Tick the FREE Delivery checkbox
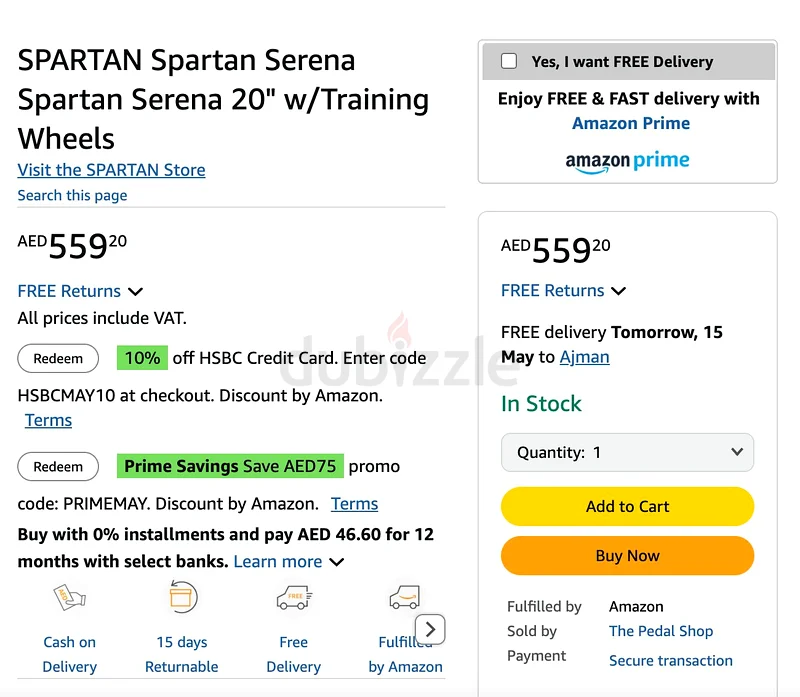The height and width of the screenshot is (697, 800). click(x=509, y=61)
